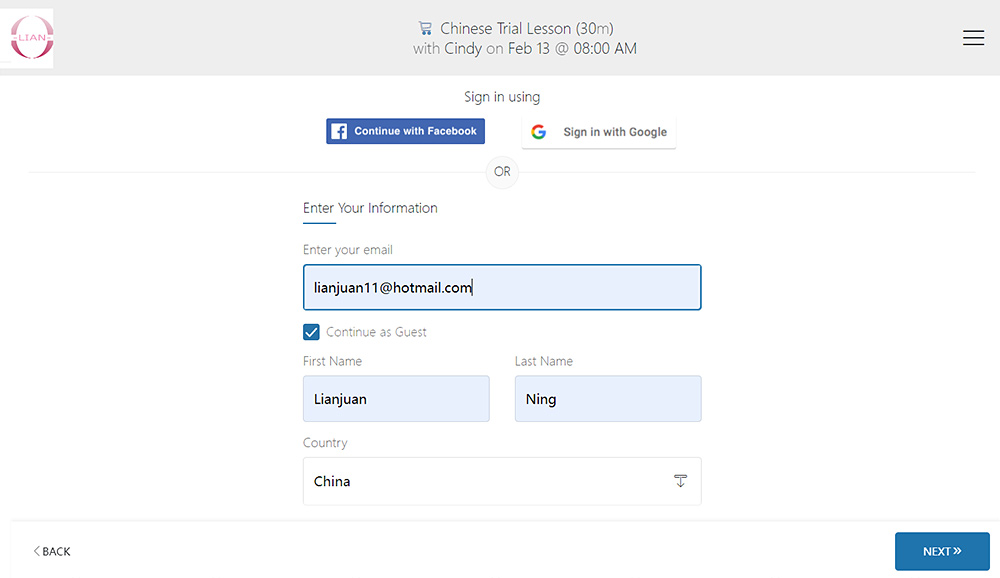Viewport: 1000px width, 578px height.
Task: Select the Enter Your Information tab
Action: pyautogui.click(x=370, y=209)
